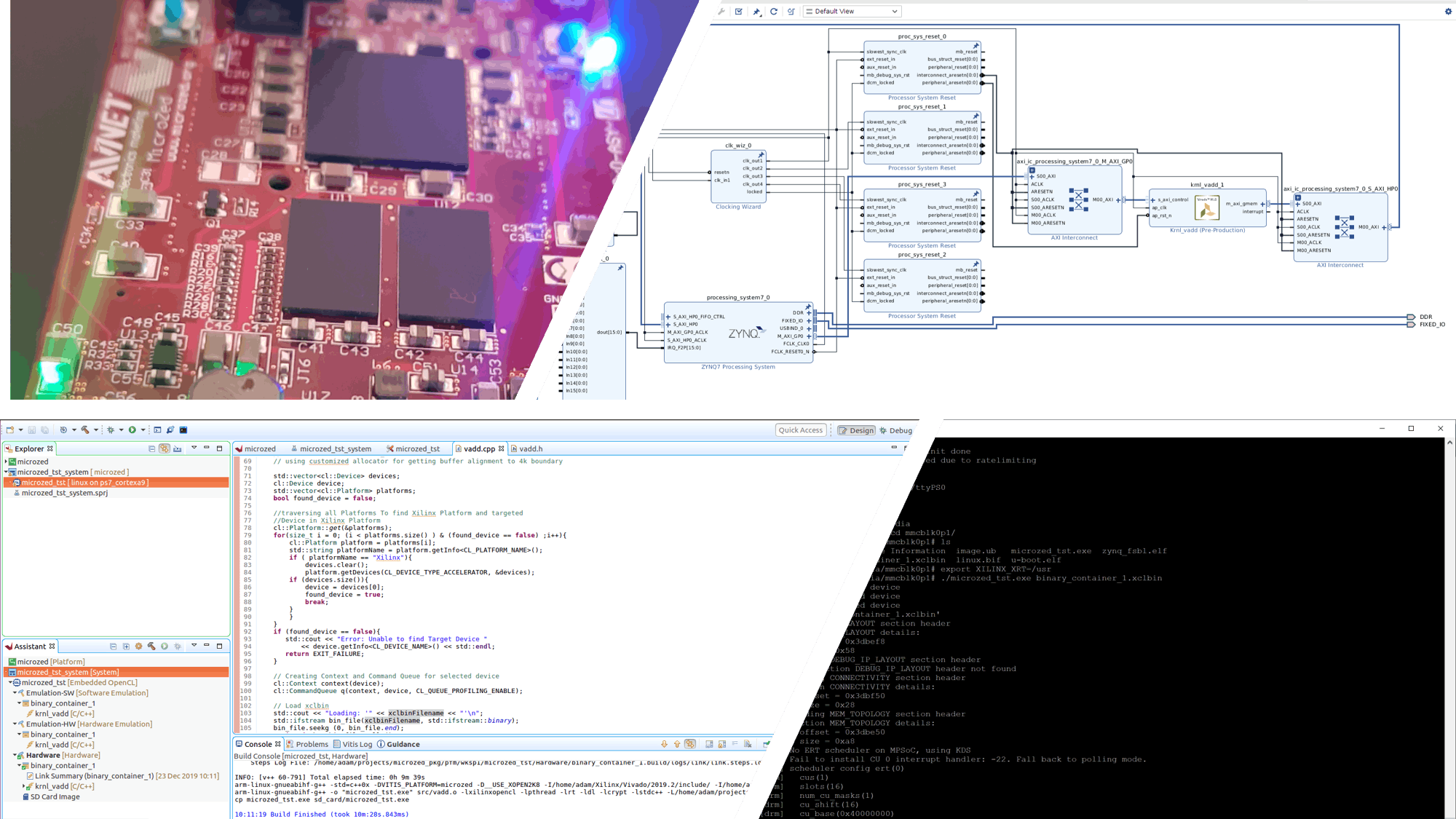Switch to the vadd.h editor tab
Image resolution: width=1456 pixels, height=819 pixels.
tap(531, 448)
